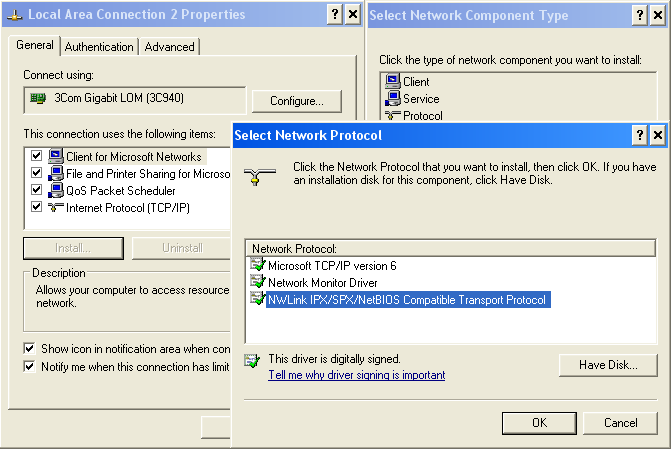The height and width of the screenshot is (449, 671).
Task: Uncheck Client for Microsoft Networks
Action: pos(36,156)
